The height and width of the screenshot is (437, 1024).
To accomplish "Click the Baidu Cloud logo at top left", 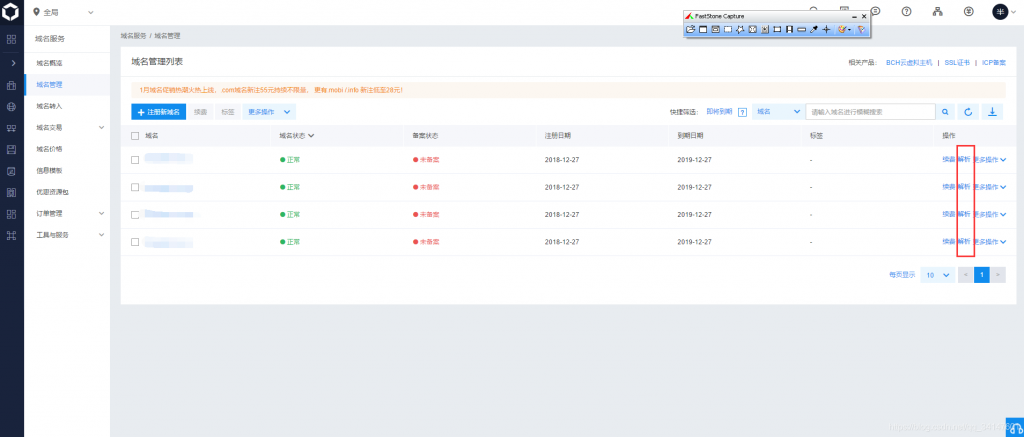I will click(x=11, y=11).
